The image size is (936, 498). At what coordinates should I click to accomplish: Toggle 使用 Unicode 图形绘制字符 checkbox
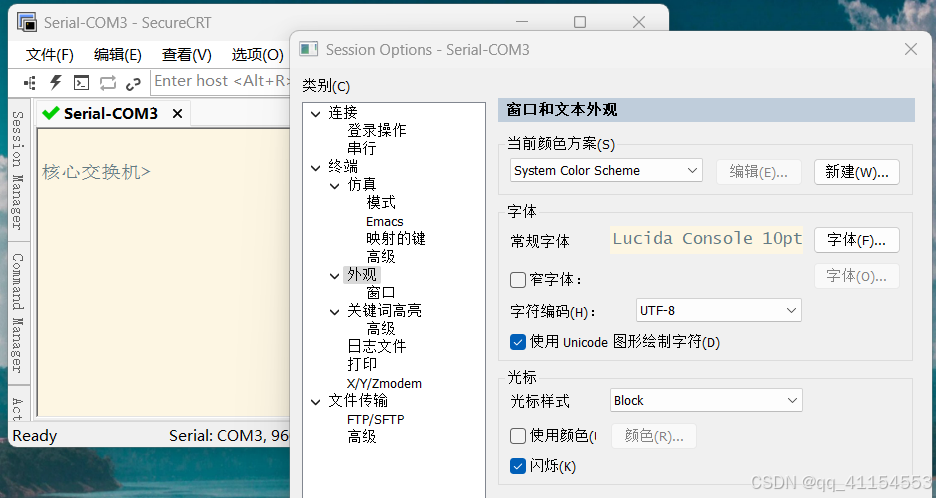click(x=518, y=342)
